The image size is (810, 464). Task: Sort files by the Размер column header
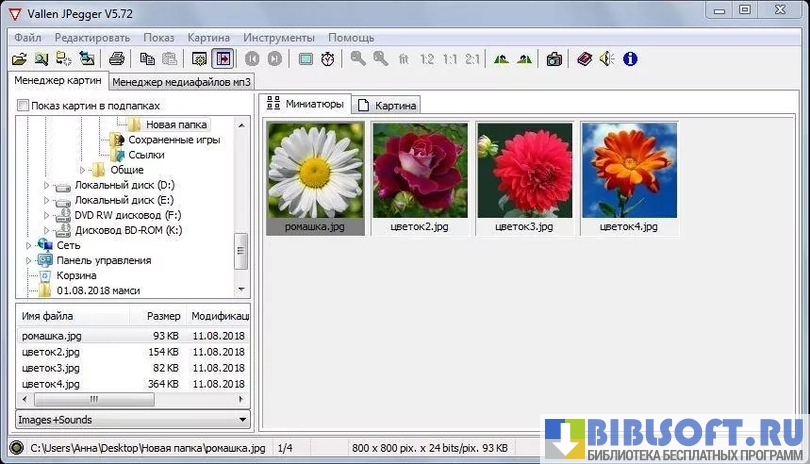[163, 316]
